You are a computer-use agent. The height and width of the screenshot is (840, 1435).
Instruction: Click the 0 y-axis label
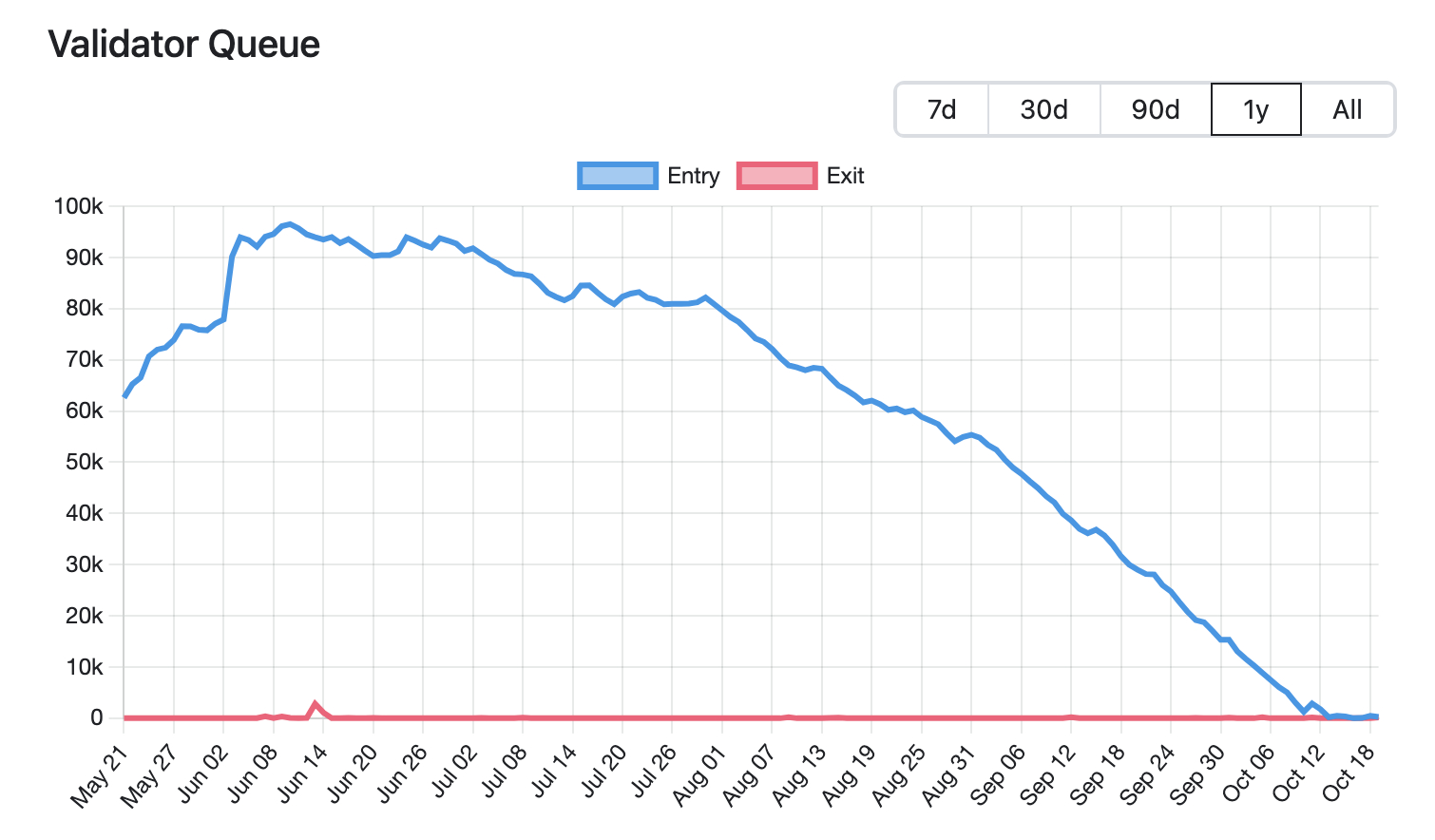97,717
